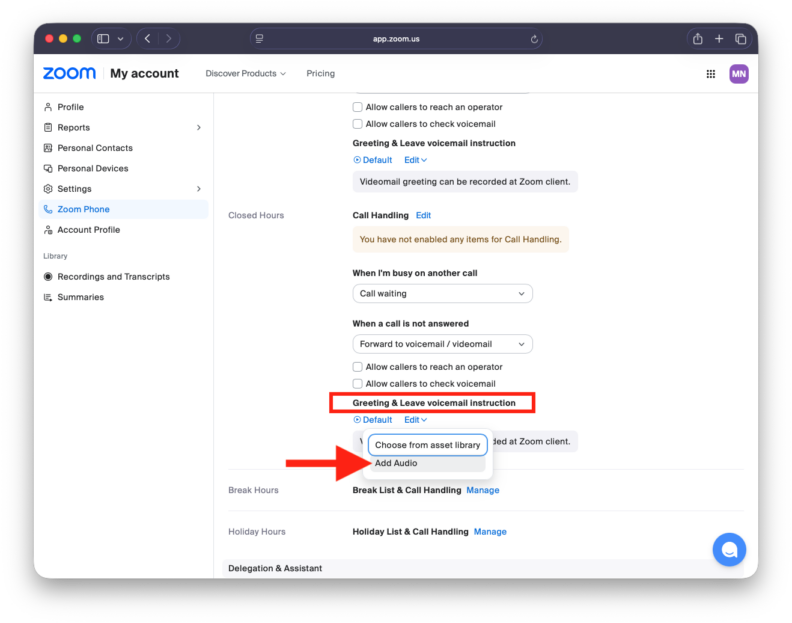The image size is (792, 623).
Task: Open 'Forward to voicemail / videomail' dropdown
Action: coord(442,344)
